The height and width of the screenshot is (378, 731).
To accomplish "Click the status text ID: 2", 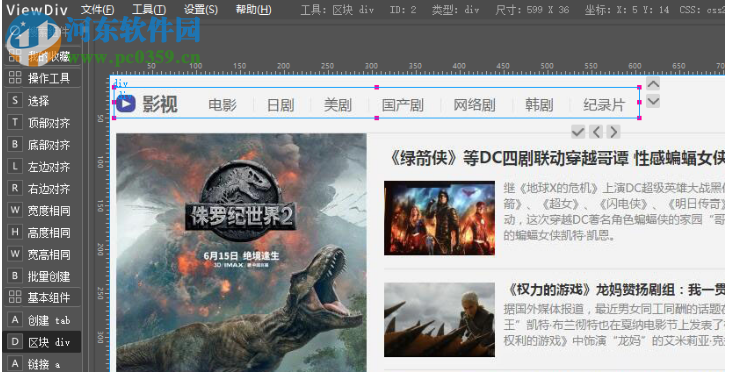I will point(403,10).
